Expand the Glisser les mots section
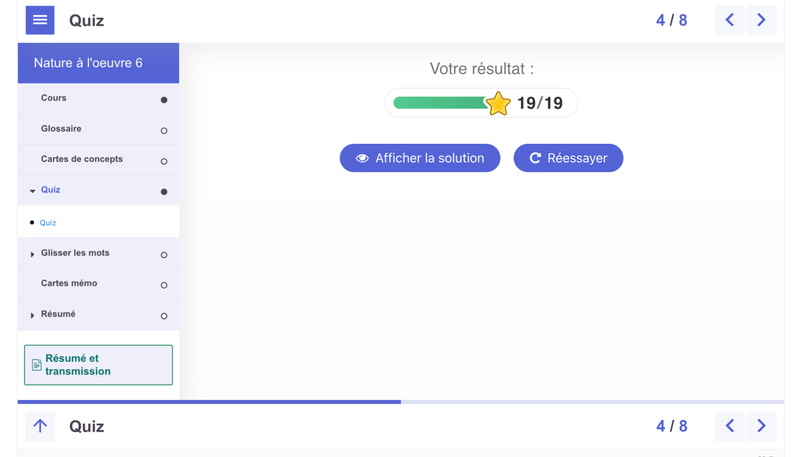This screenshot has width=800, height=457. coord(33,254)
